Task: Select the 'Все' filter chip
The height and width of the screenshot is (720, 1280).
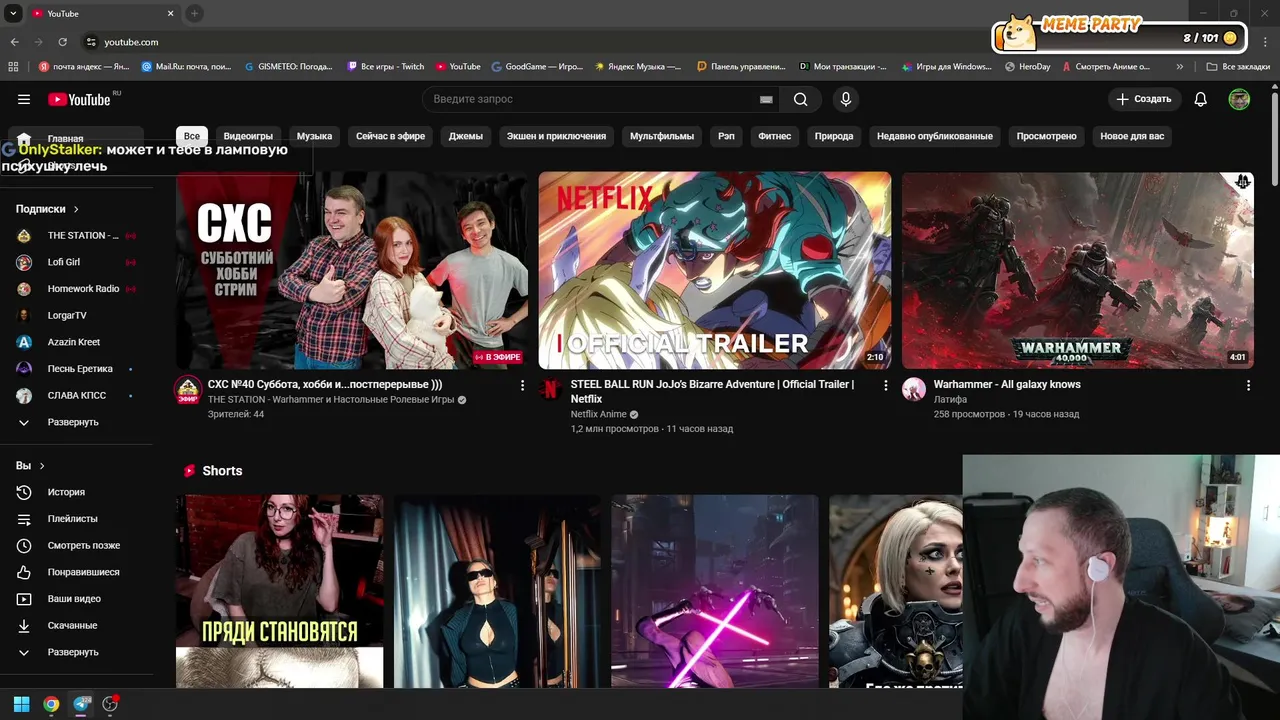Action: (192, 136)
